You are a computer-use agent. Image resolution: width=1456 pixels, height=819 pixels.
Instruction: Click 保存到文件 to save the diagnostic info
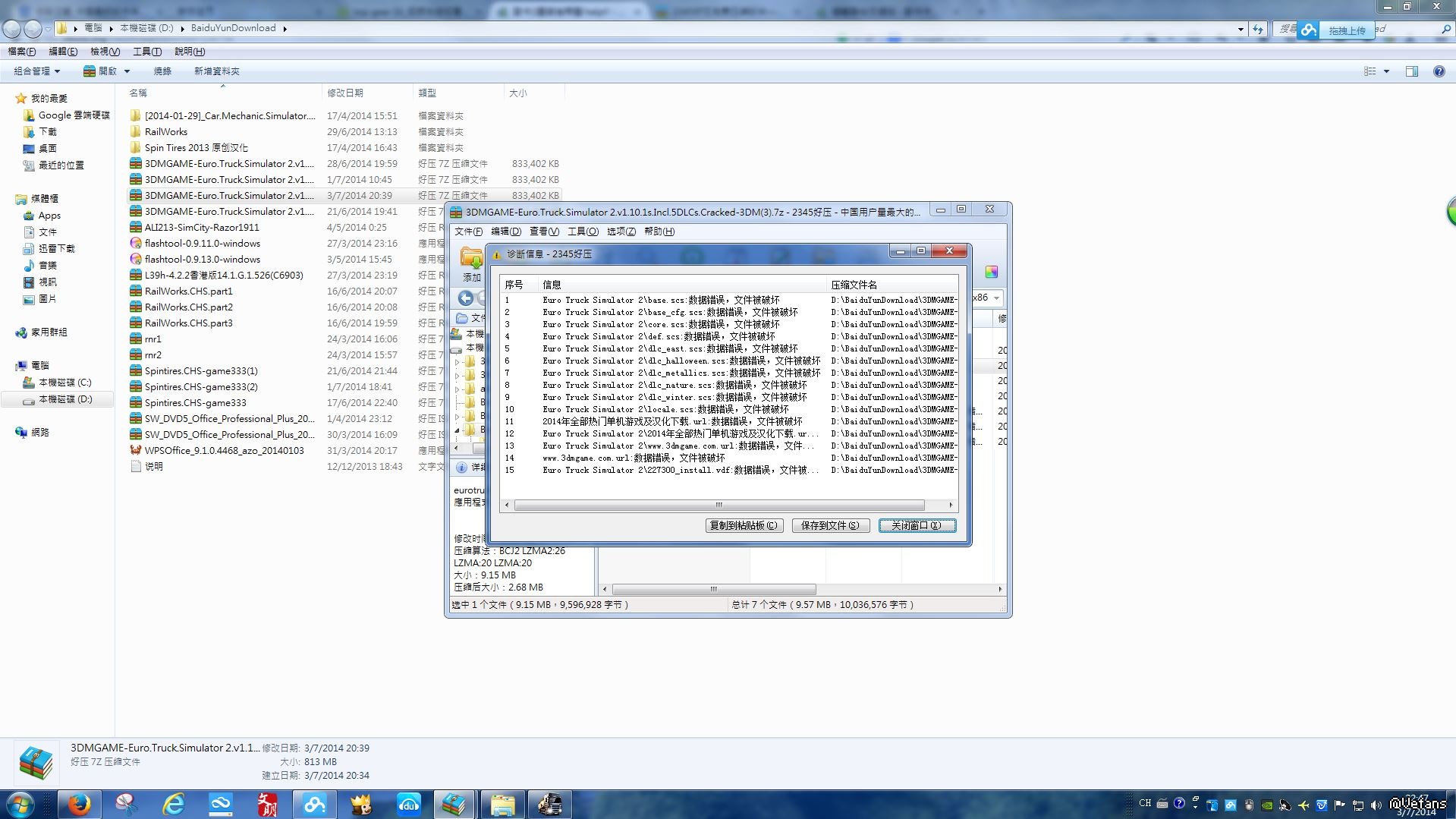[830, 525]
